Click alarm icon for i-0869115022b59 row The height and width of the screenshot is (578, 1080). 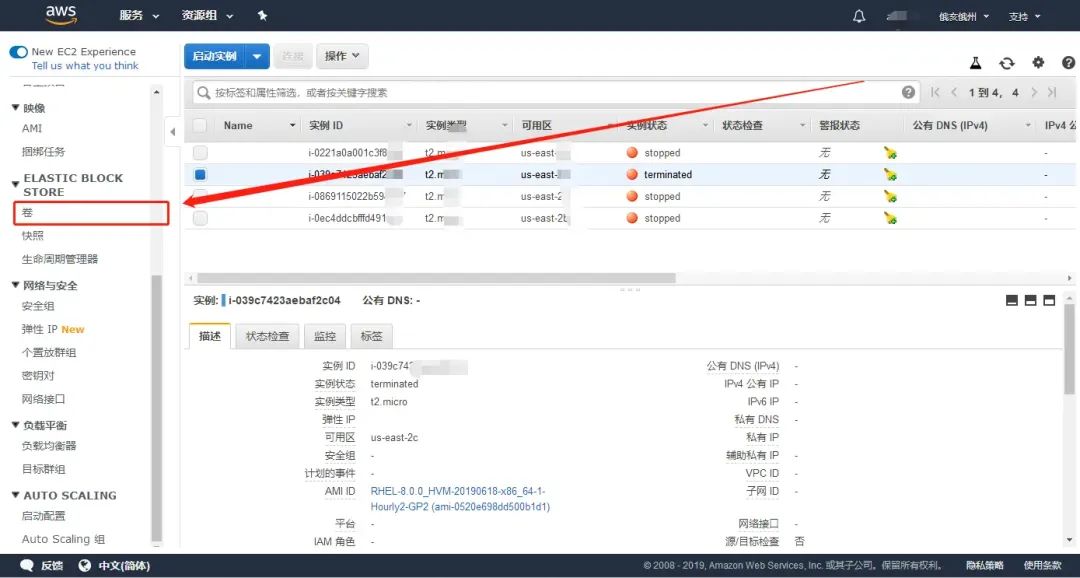click(x=891, y=197)
